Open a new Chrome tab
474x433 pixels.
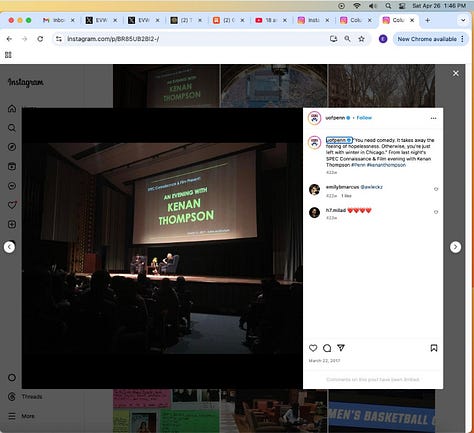(x=427, y=20)
